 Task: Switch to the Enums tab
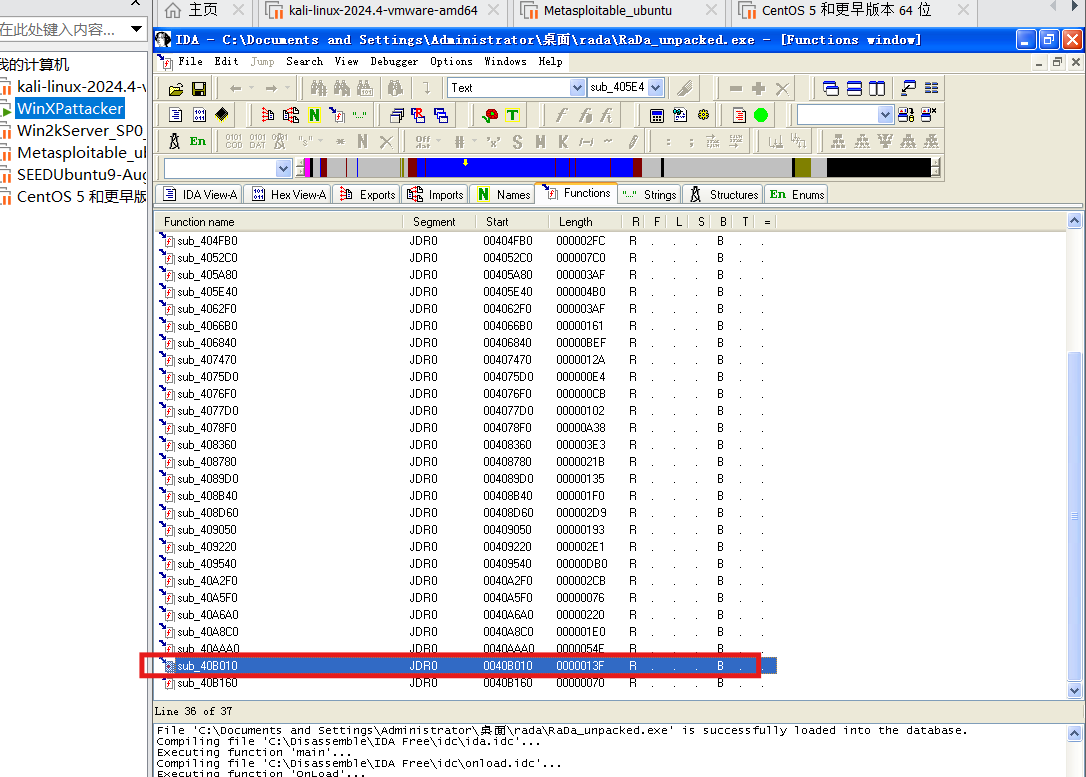point(796,195)
